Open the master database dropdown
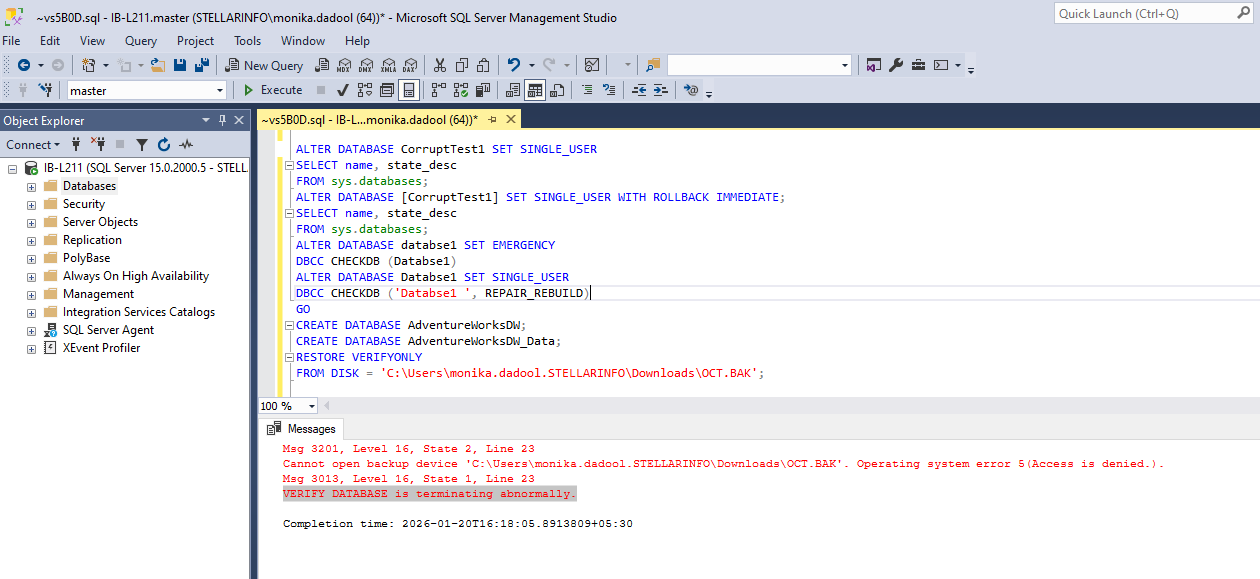1260x579 pixels. click(220, 90)
